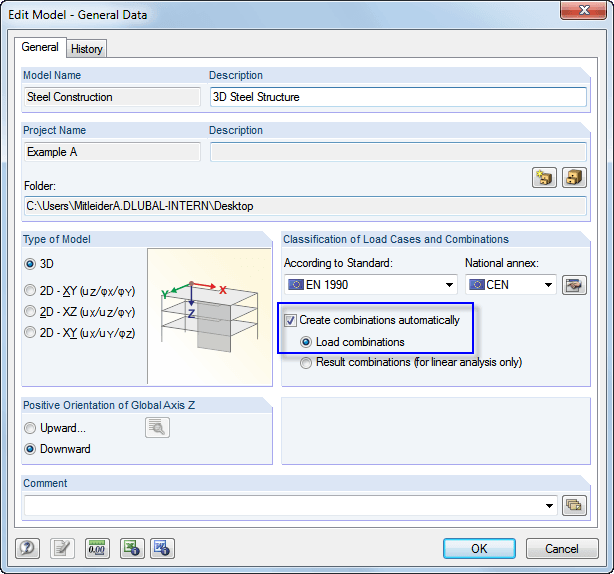Open the comment library icon
The image size is (614, 574).
[x=574, y=505]
